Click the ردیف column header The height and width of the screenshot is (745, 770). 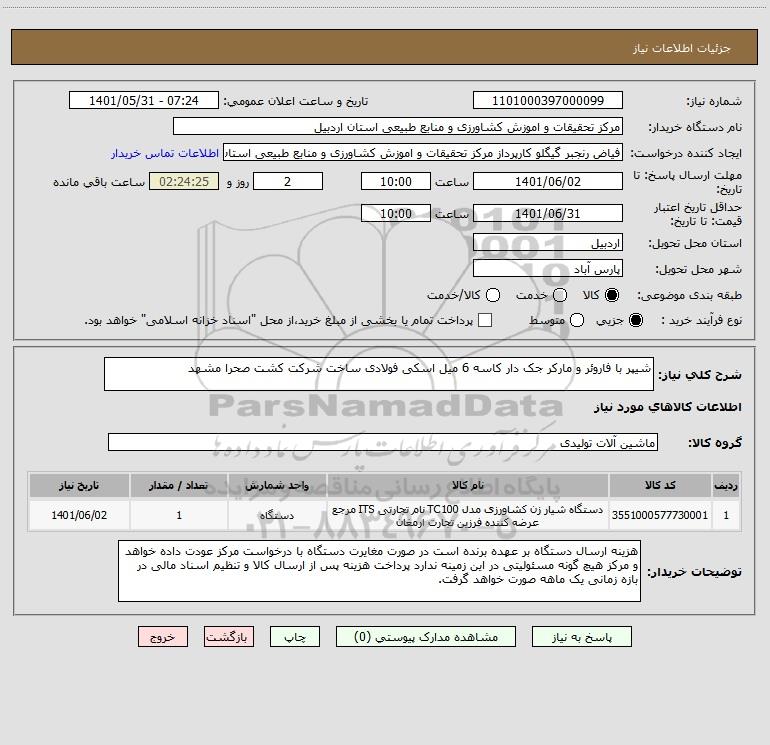click(726, 486)
